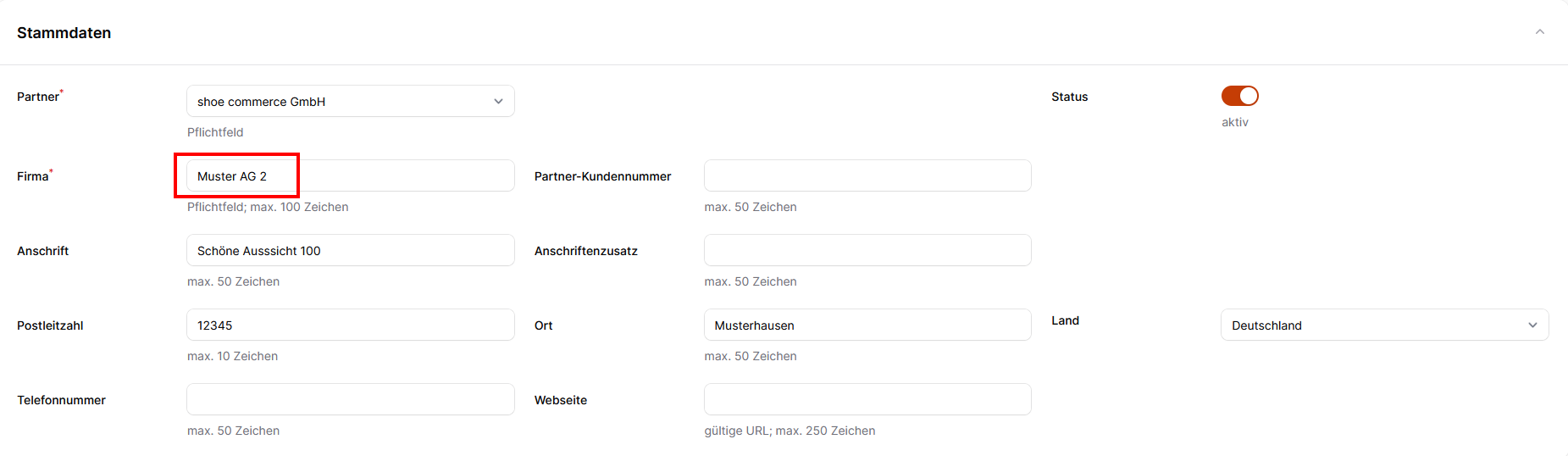Click the Partner field label
Image resolution: width=1568 pixels, height=456 pixels.
(x=38, y=97)
